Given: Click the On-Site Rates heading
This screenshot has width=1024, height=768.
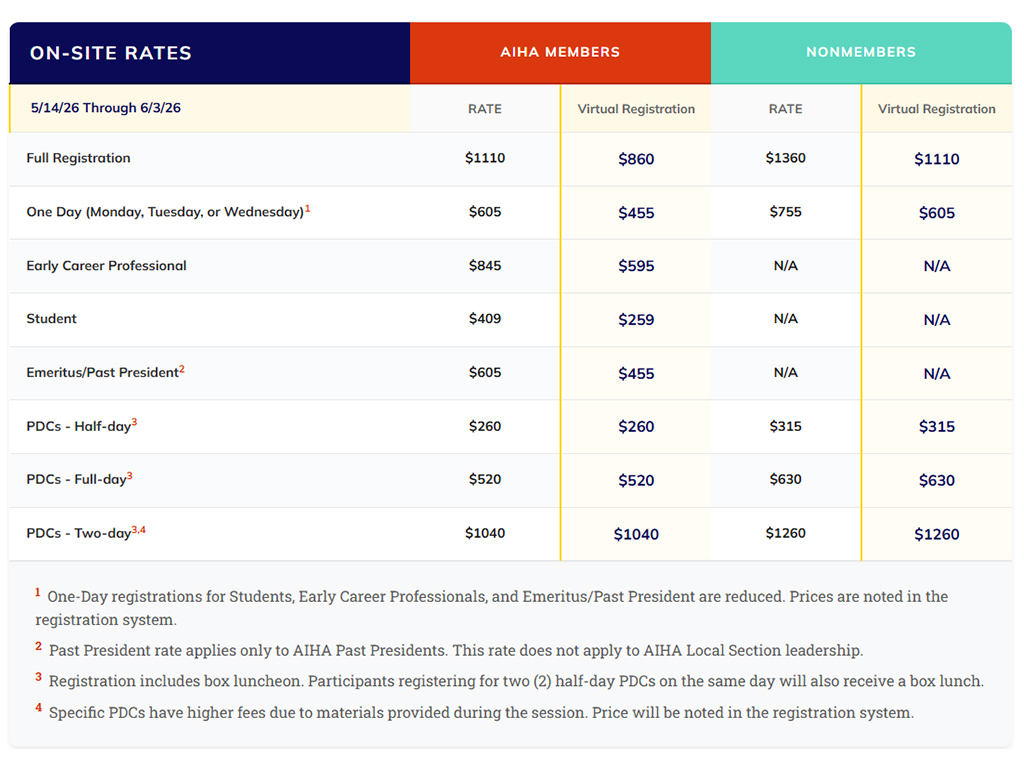Looking at the screenshot, I should coord(111,53).
